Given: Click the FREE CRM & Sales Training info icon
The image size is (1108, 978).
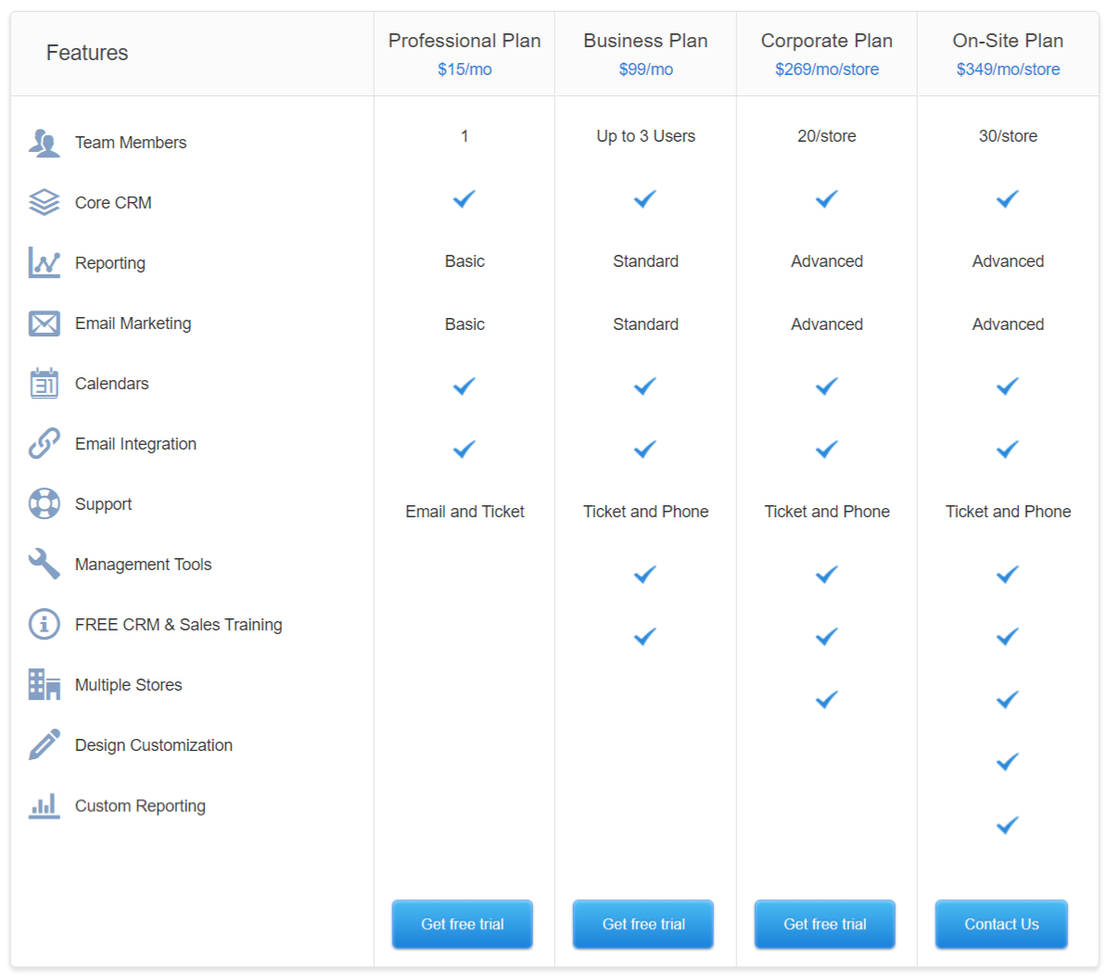Looking at the screenshot, I should coord(44,624).
